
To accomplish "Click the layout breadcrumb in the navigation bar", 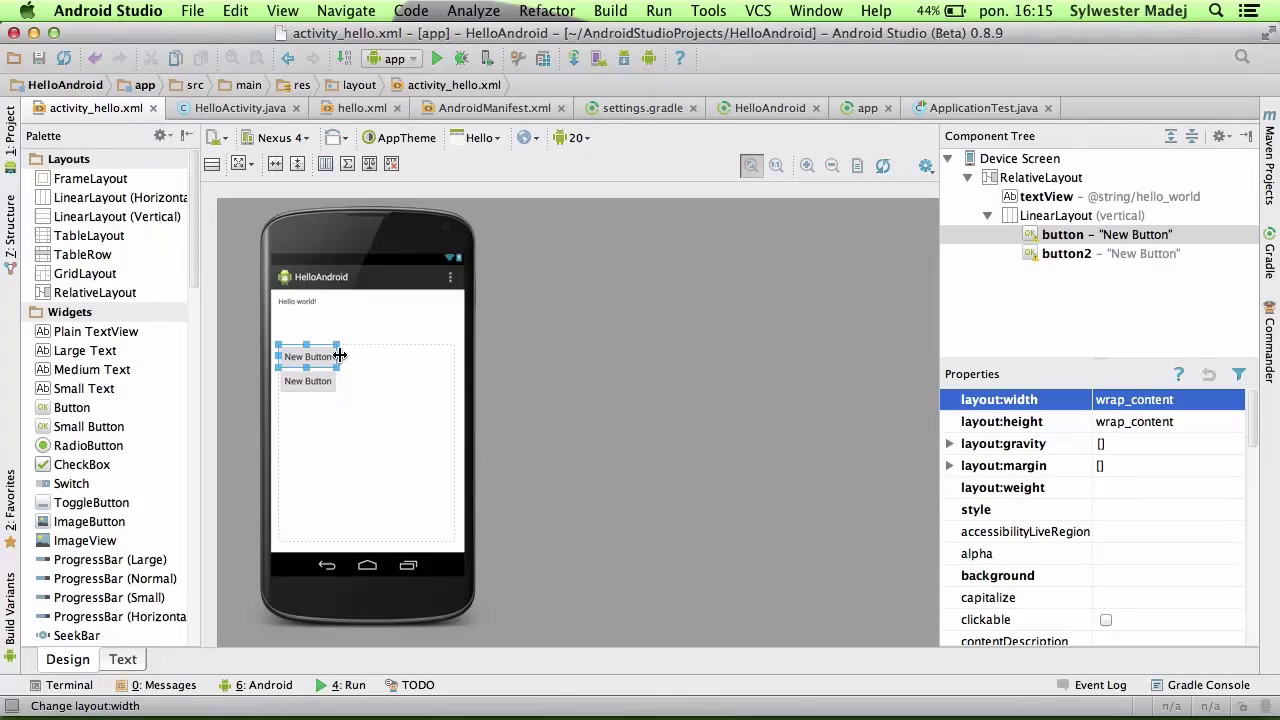I will click(x=351, y=85).
